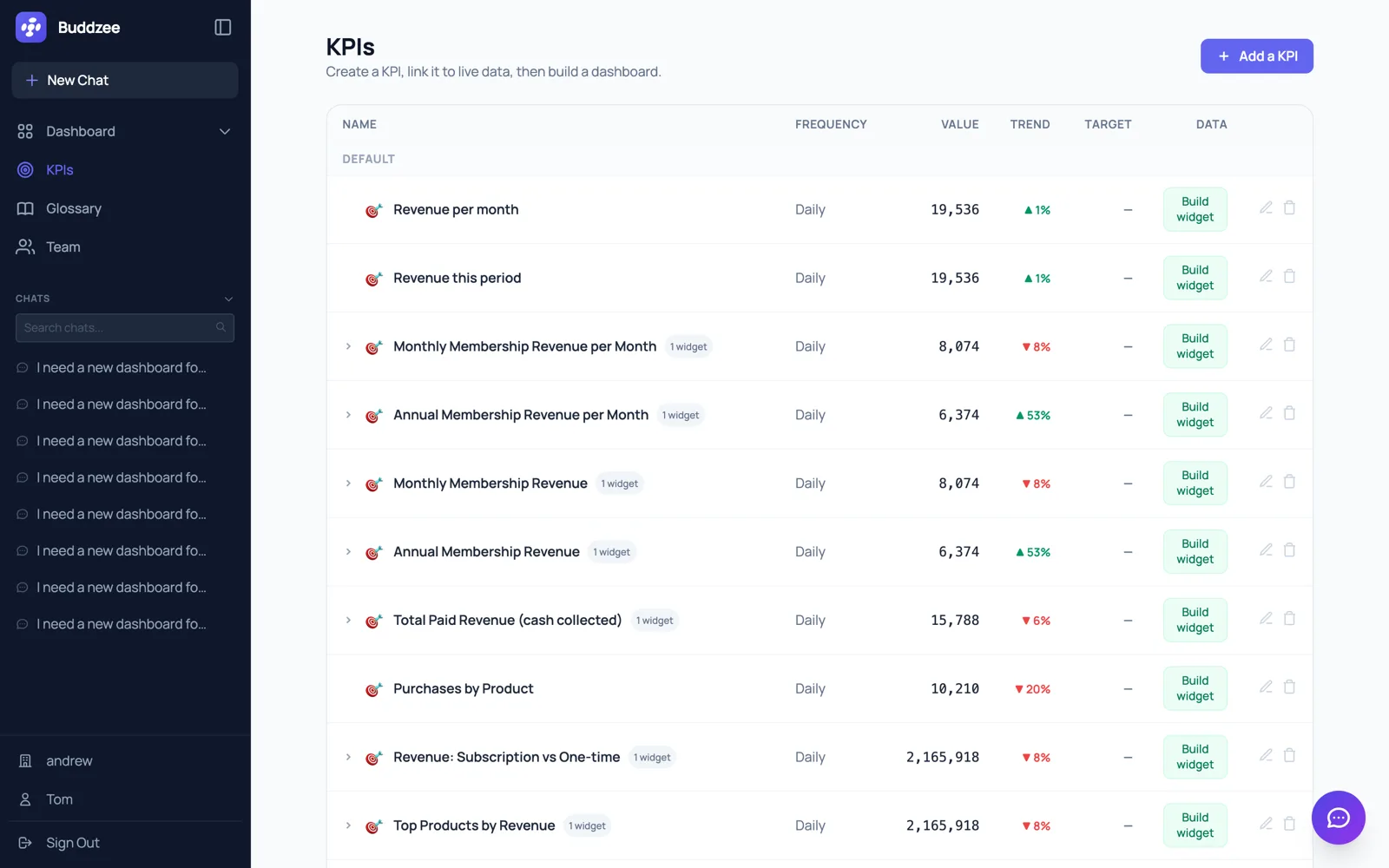Edit Total Paid Revenue KPI
Screen dimensions: 1389x868
pos(1267,619)
